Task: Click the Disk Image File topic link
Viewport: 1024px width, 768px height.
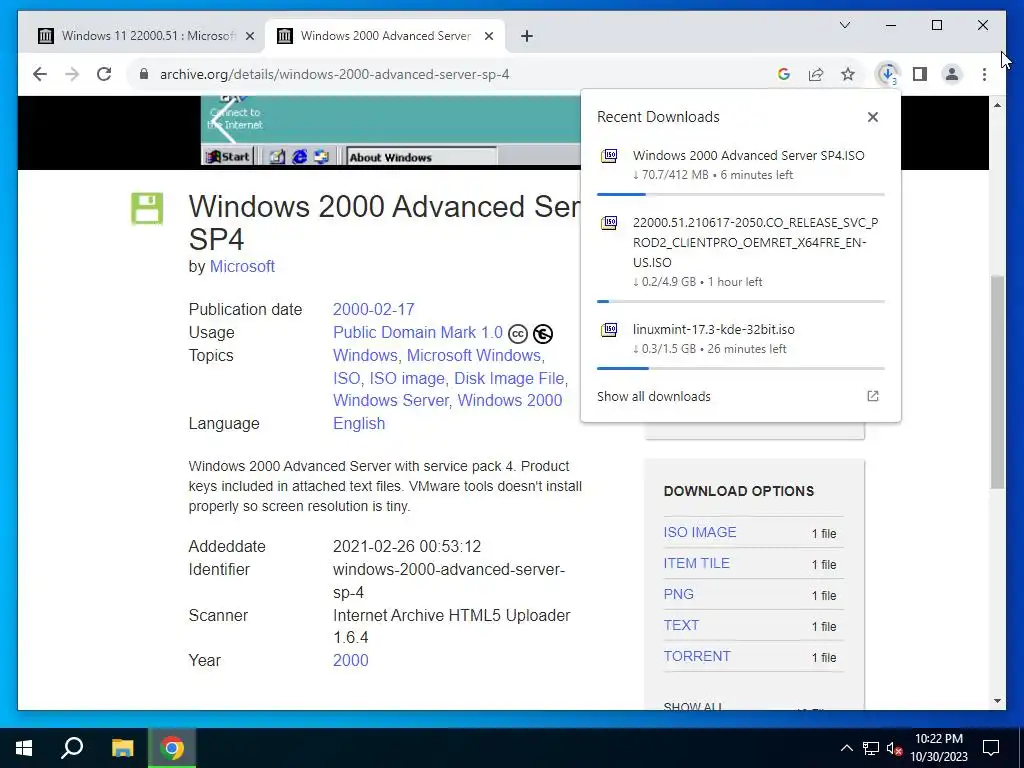Action: (x=509, y=379)
